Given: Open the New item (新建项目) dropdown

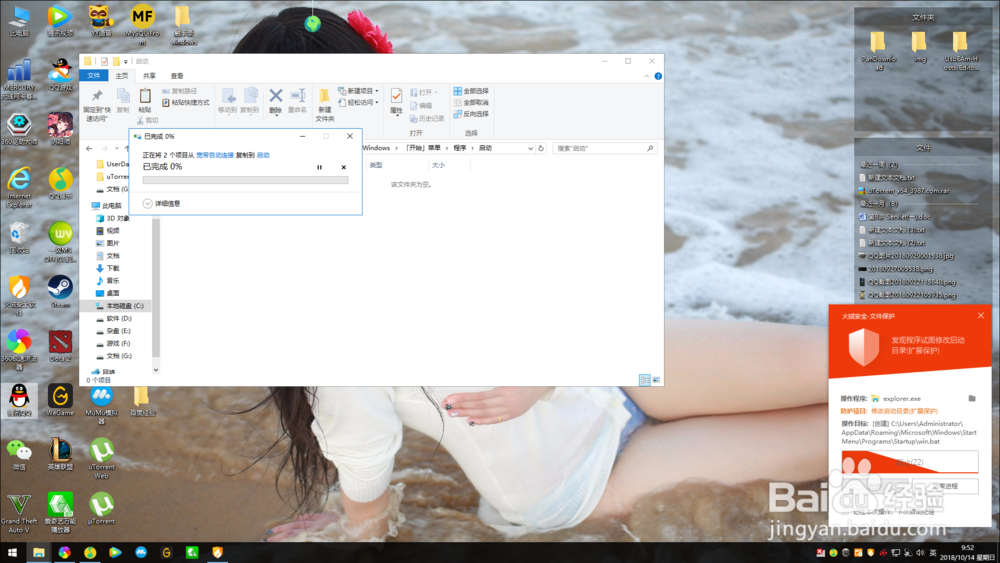Looking at the screenshot, I should 358,91.
